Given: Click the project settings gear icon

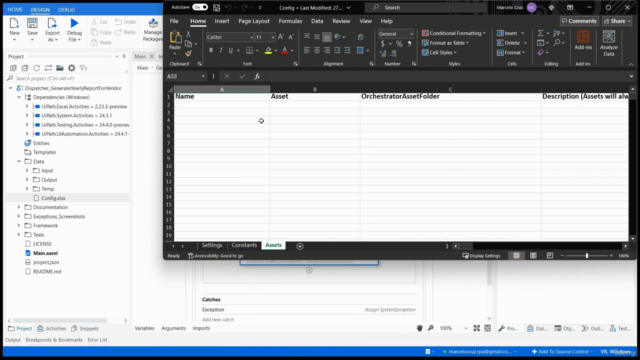Looking at the screenshot, I should point(71,68).
